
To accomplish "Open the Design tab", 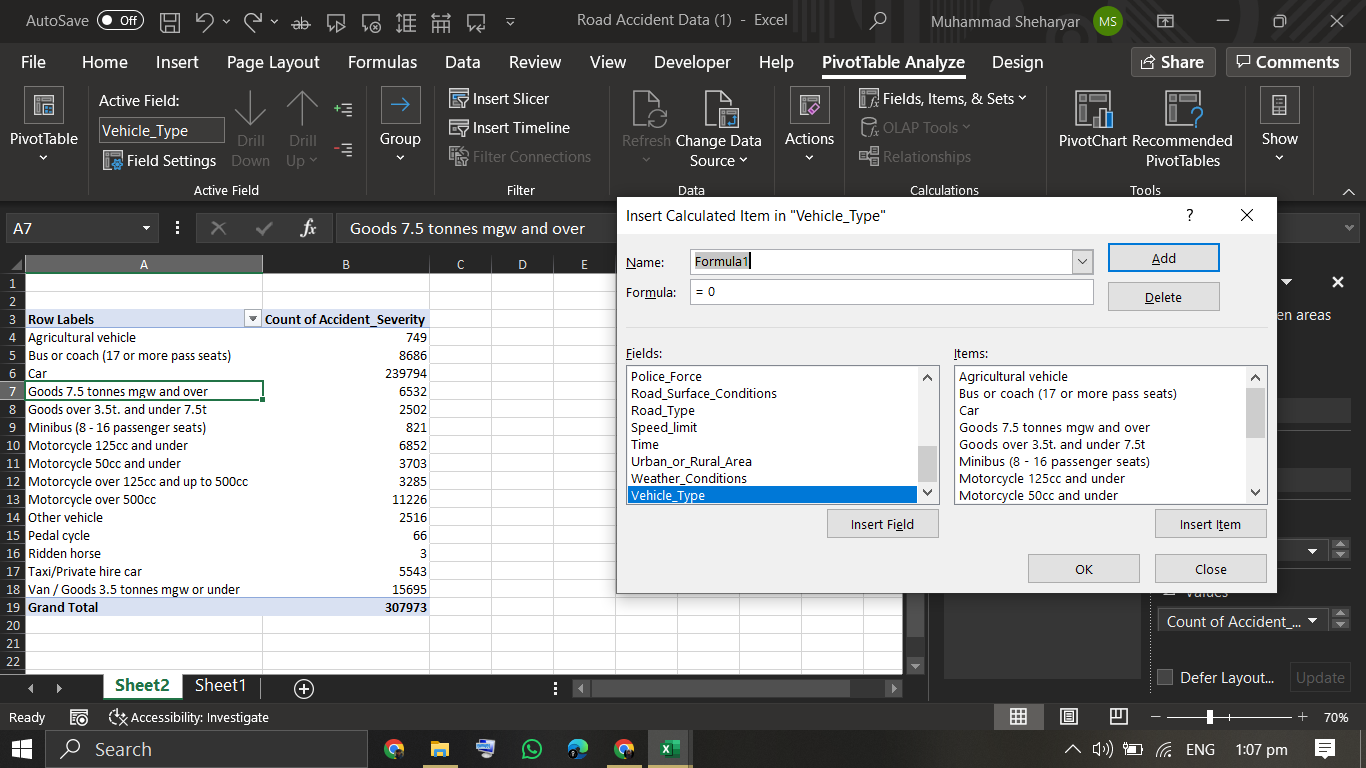I will coord(1018,62).
